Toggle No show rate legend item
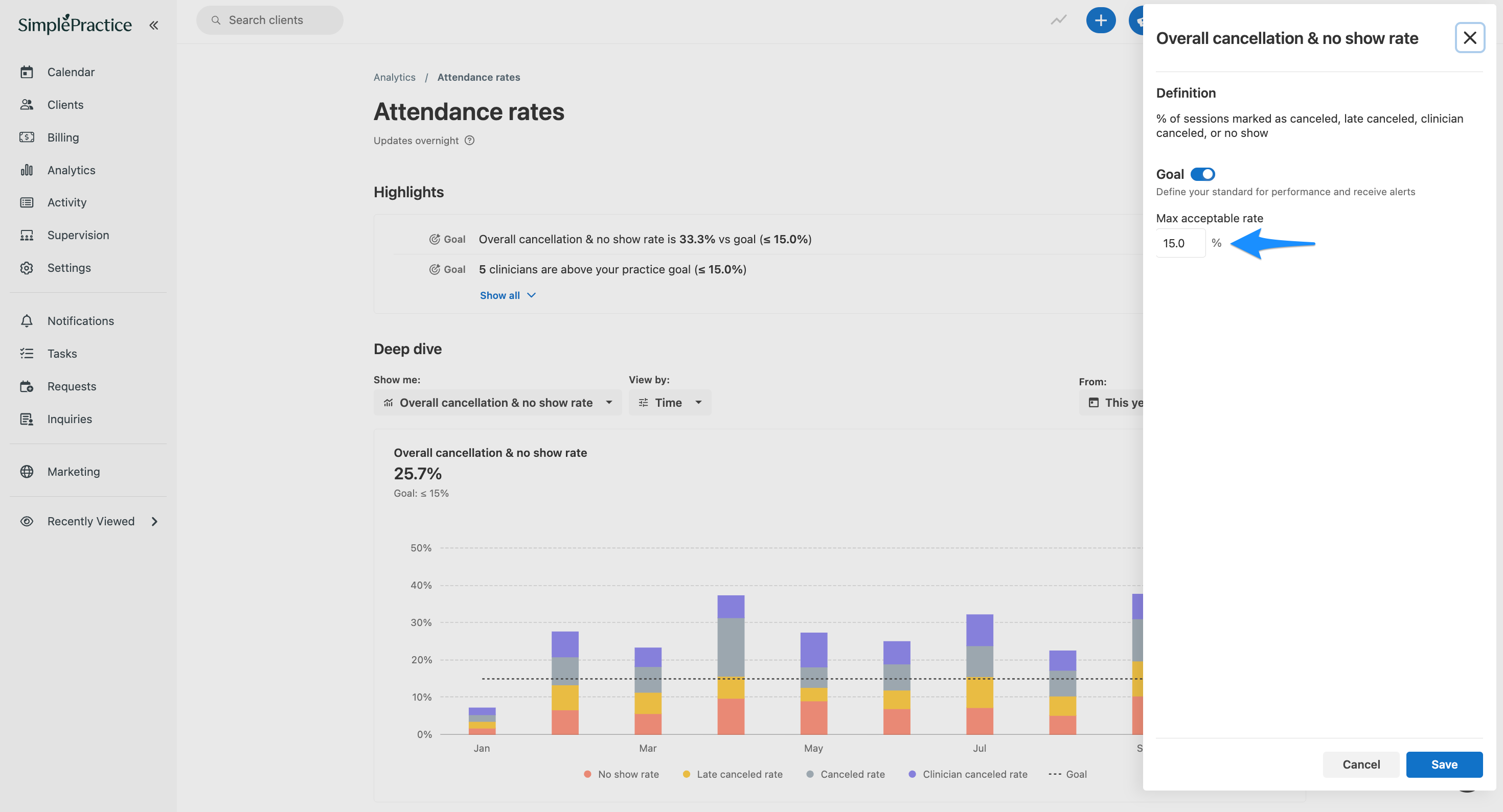Viewport: 1503px width, 812px height. pos(621,774)
